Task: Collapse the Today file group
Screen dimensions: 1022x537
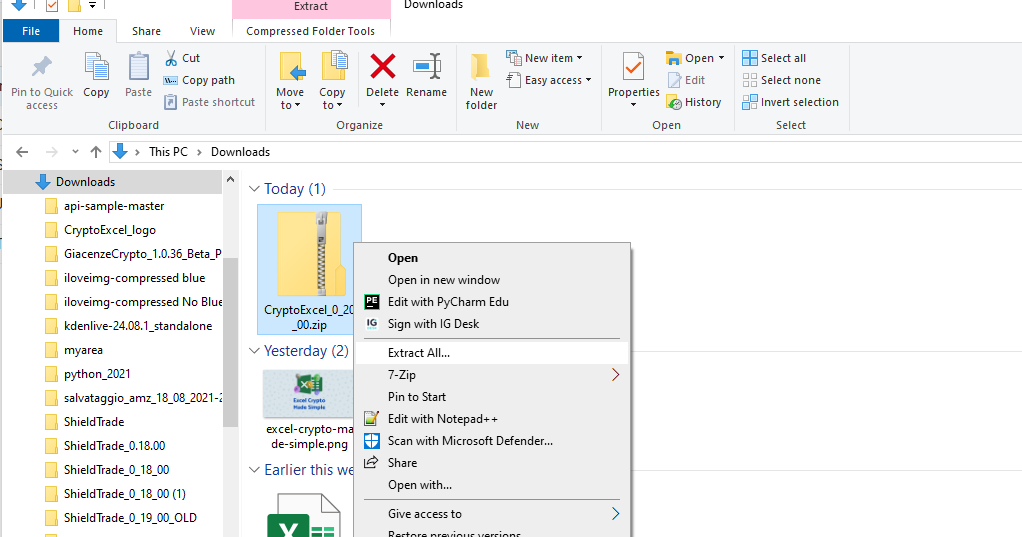Action: click(x=254, y=189)
